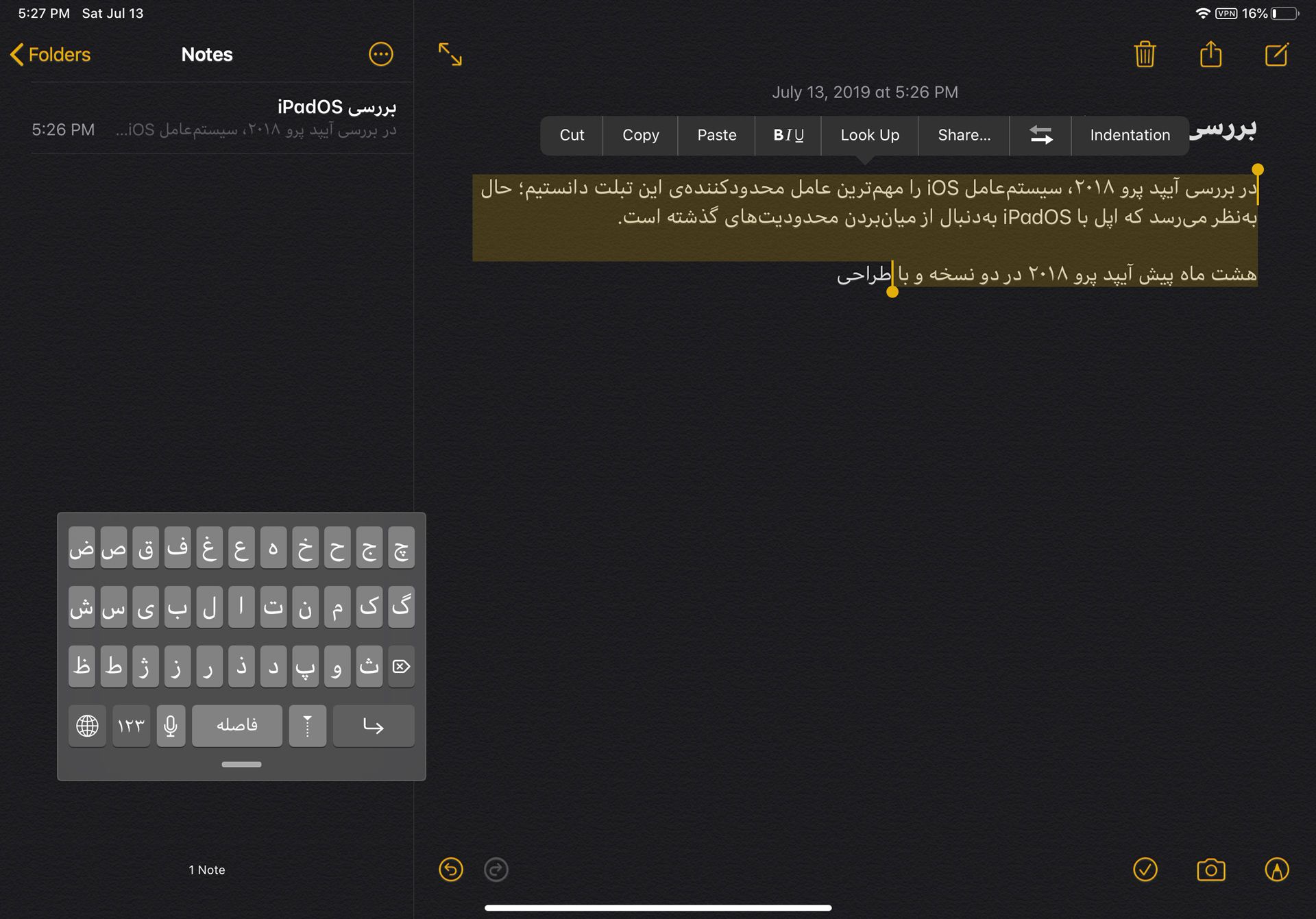Open the markup pen icon
The image size is (1316, 919).
[1276, 870]
